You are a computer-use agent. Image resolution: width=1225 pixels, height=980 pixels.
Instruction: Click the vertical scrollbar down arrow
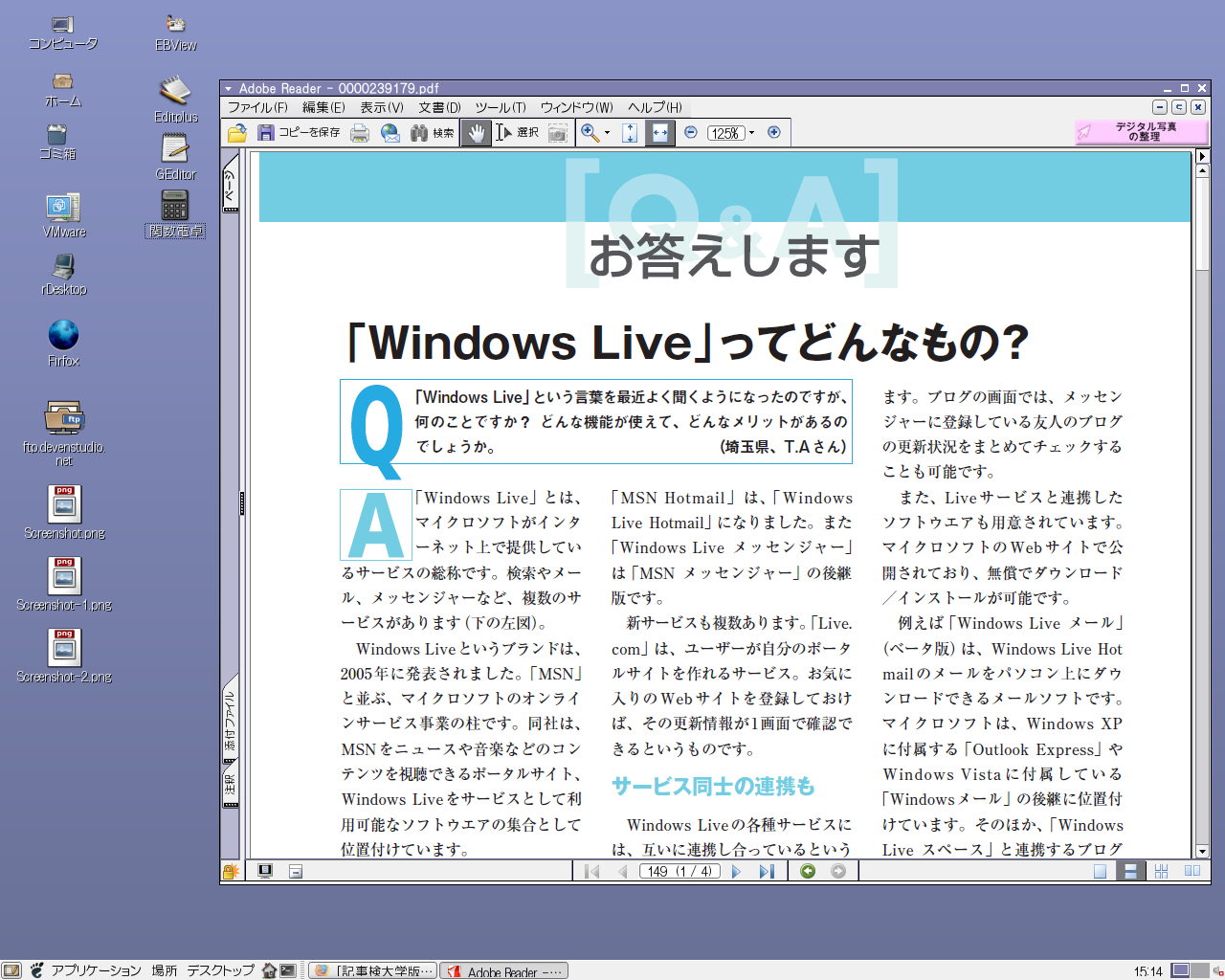[x=1203, y=851]
